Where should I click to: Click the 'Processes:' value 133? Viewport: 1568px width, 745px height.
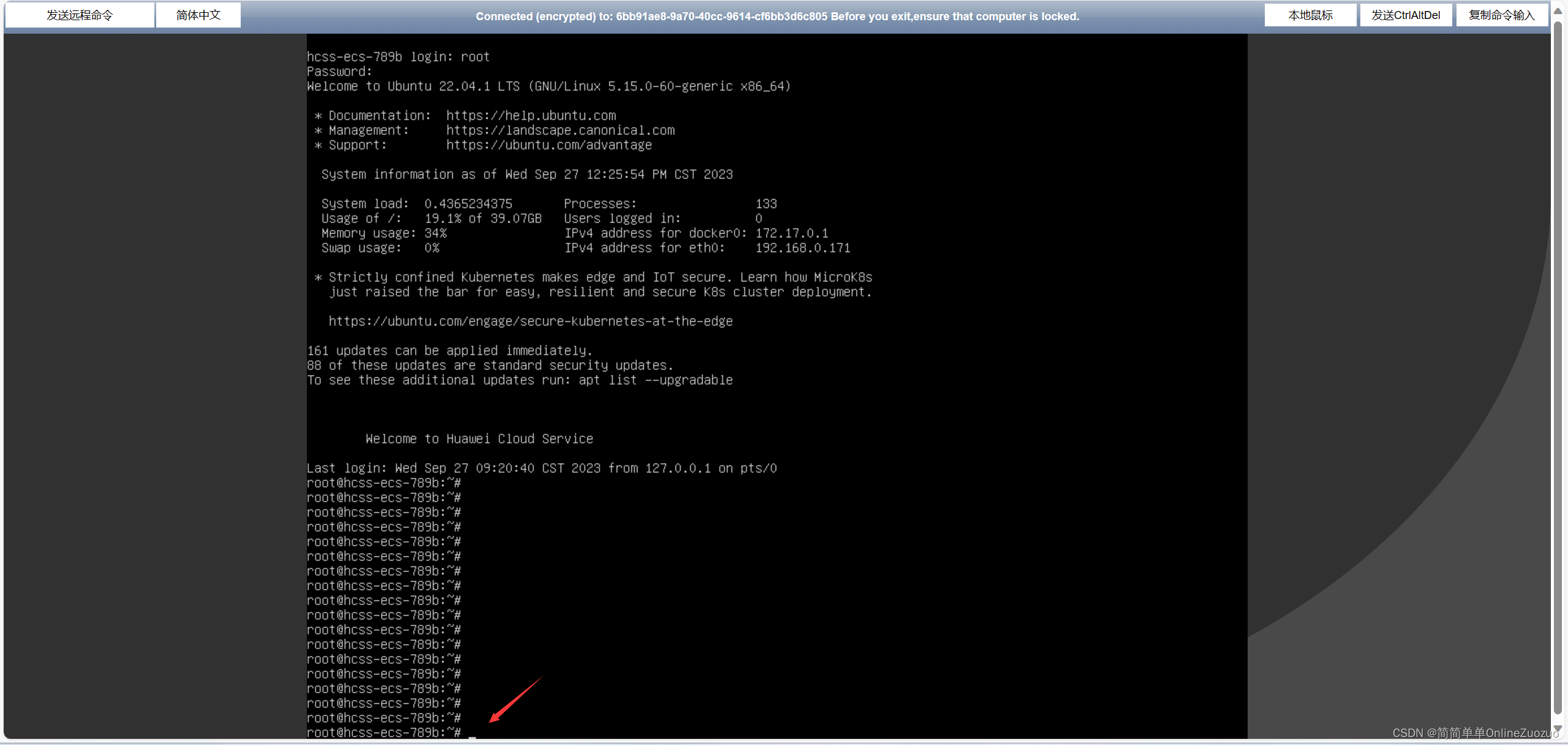coord(766,204)
